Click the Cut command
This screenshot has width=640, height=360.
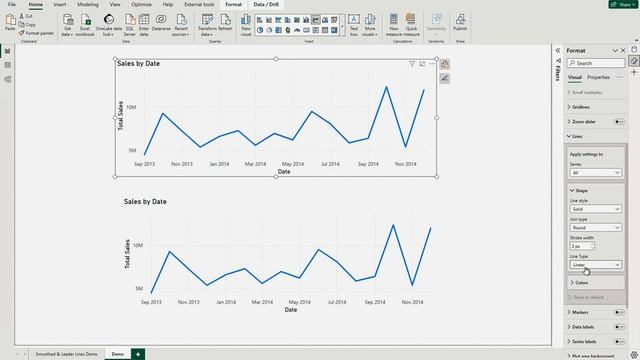pyautogui.click(x=26, y=16)
